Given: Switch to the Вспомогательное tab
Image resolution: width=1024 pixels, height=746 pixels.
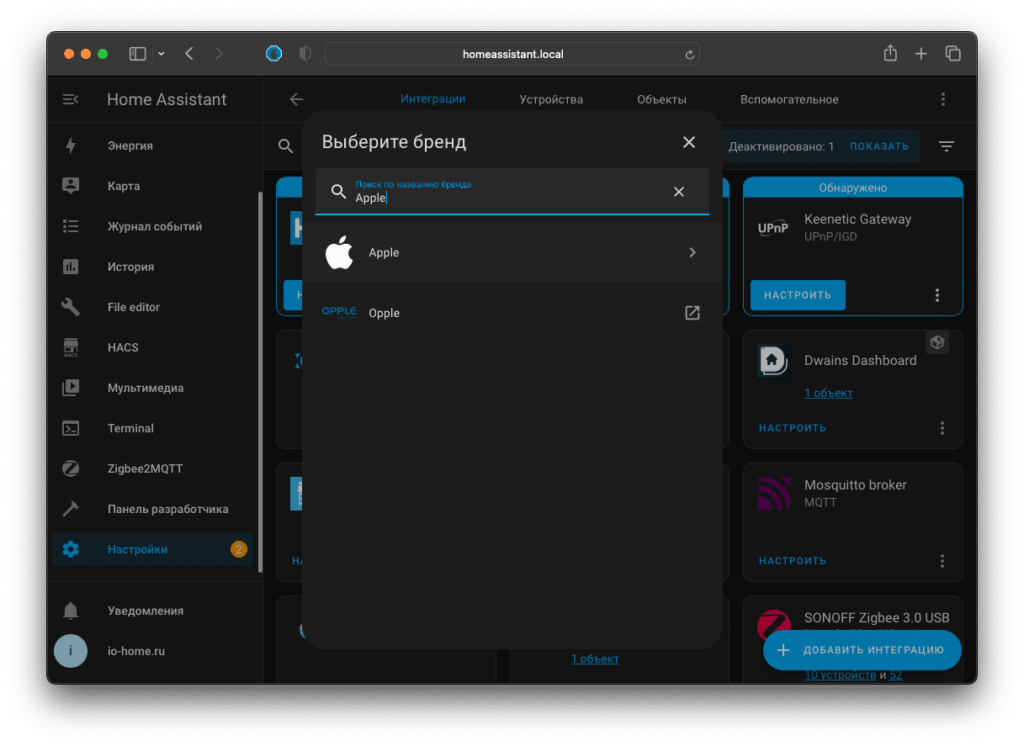Looking at the screenshot, I should click(789, 99).
